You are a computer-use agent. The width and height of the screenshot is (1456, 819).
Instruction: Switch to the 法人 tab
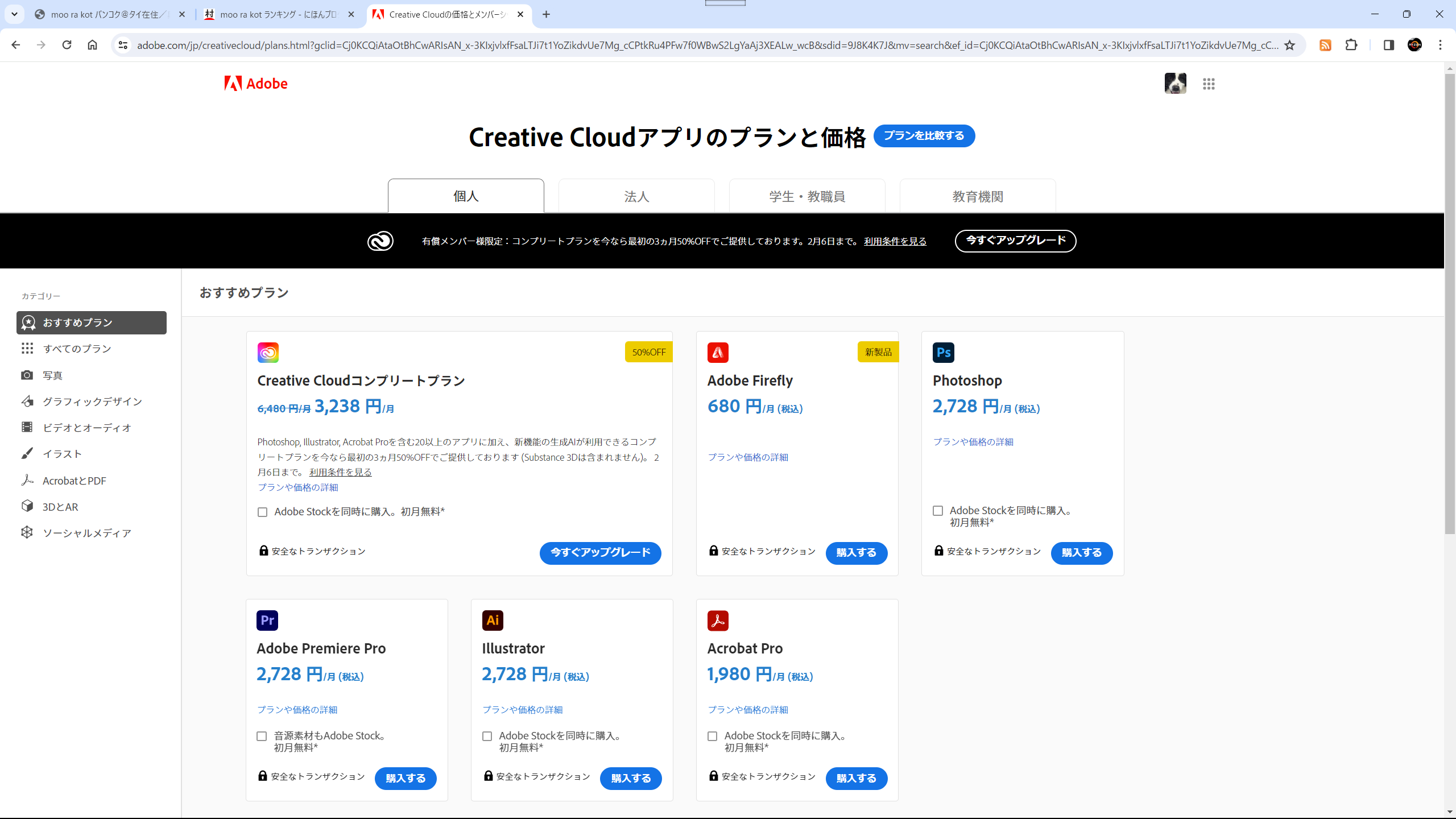click(636, 196)
